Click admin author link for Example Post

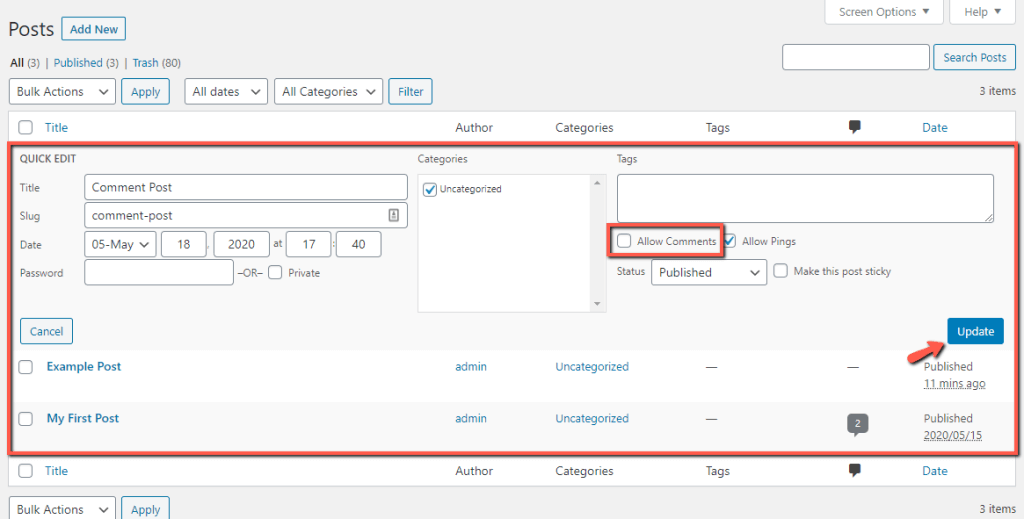pyautogui.click(x=471, y=367)
